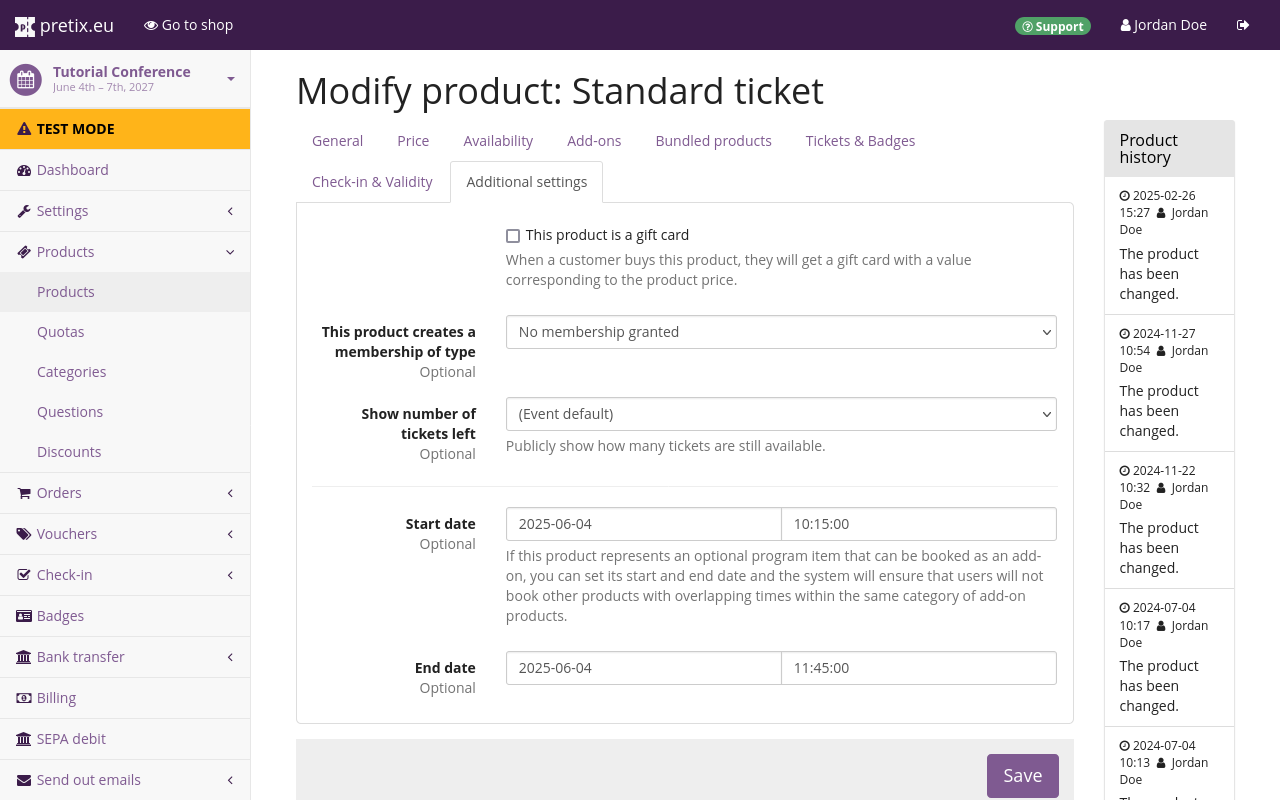Open Quotas in the sidebar
1280x800 pixels.
tap(61, 332)
